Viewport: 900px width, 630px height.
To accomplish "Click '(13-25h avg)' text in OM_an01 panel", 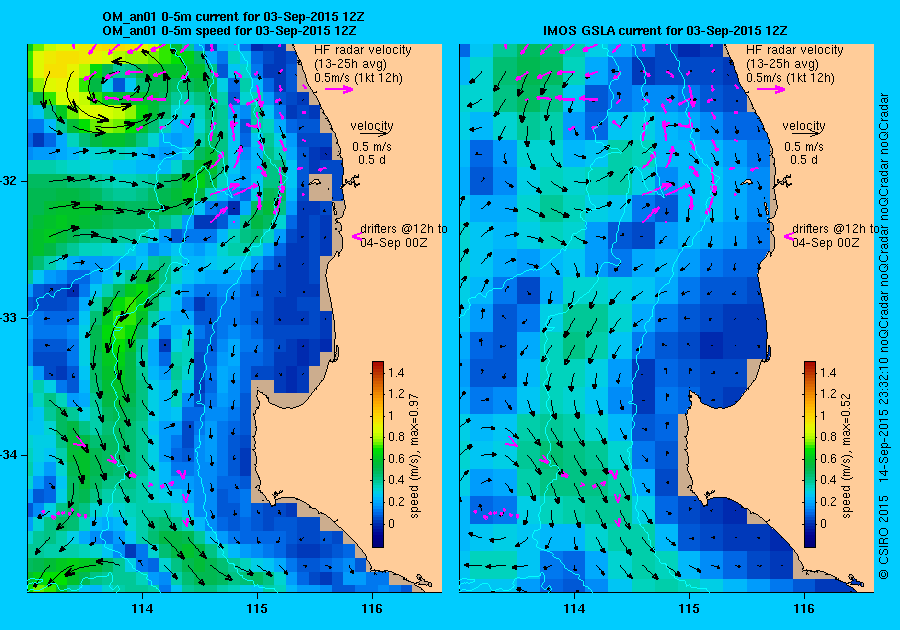I will click(350, 64).
